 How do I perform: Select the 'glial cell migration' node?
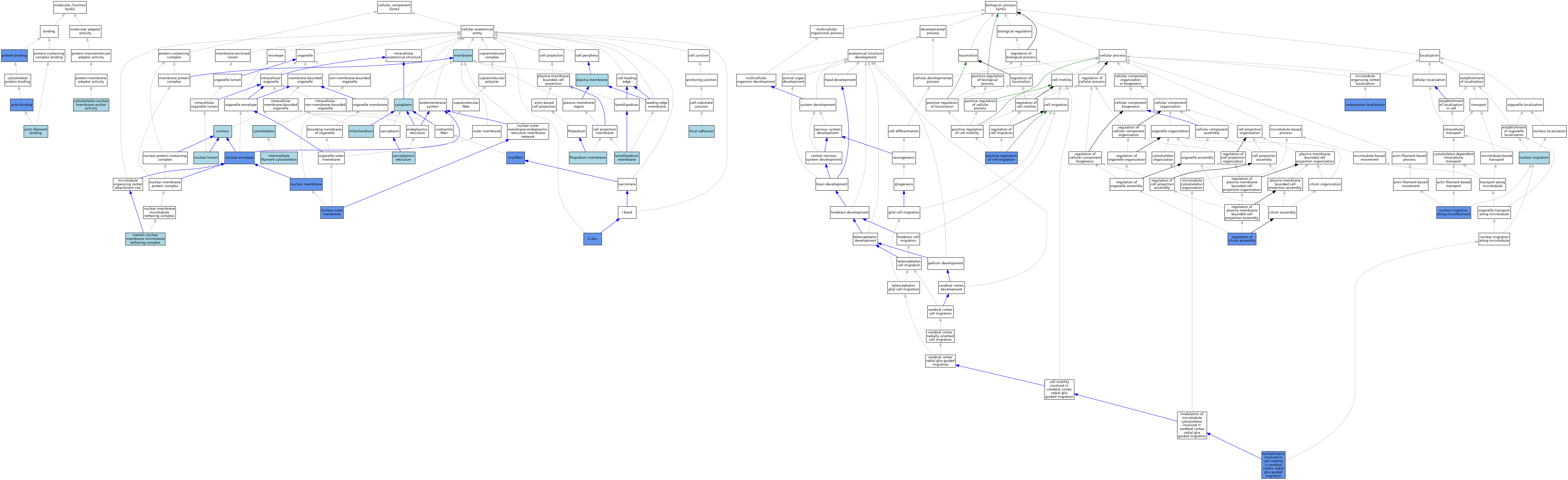click(x=903, y=212)
